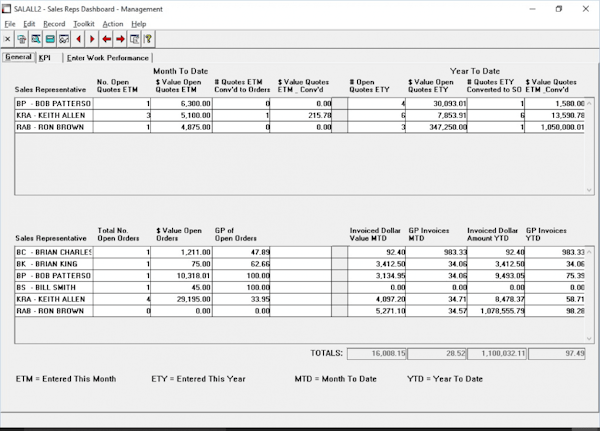Open the File menu
This screenshot has height=431, width=600.
(x=10, y=24)
